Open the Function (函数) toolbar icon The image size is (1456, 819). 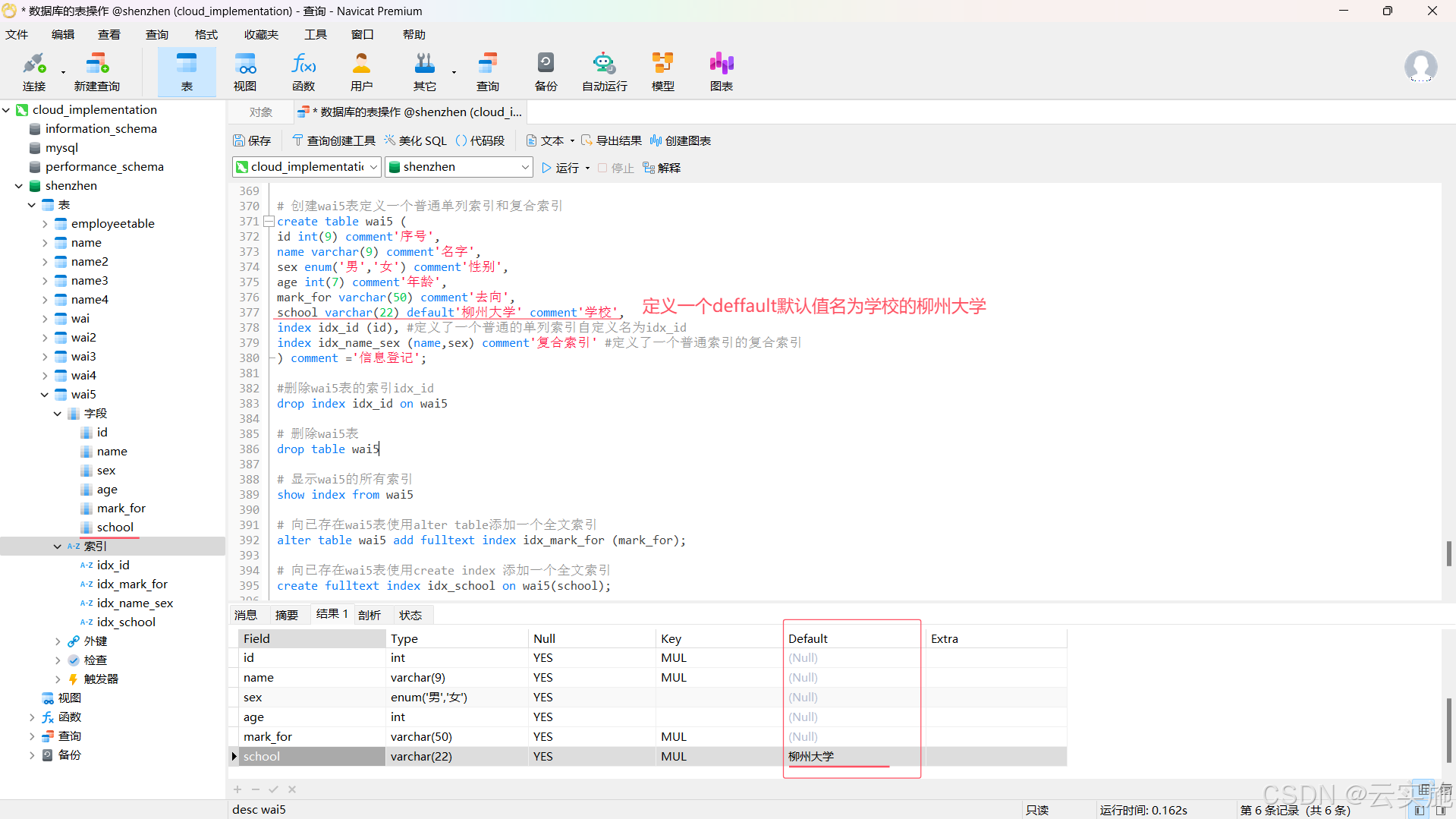[x=303, y=72]
